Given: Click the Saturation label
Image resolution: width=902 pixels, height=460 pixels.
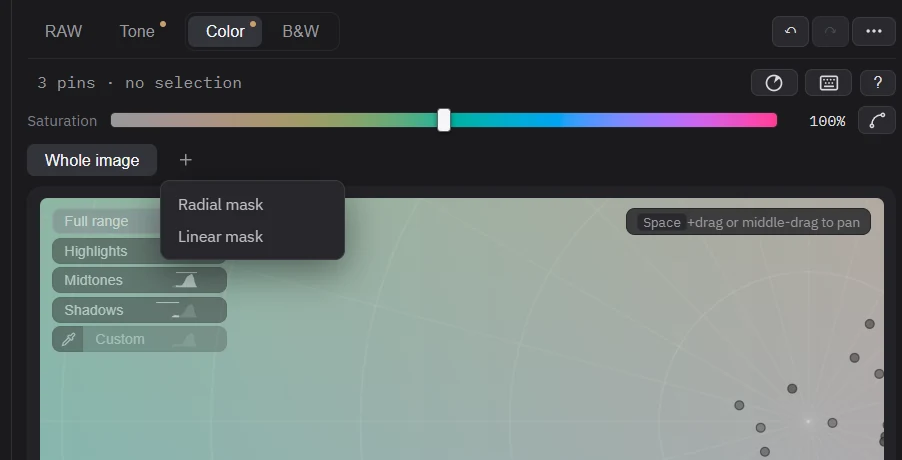Looking at the screenshot, I should coord(62,121).
